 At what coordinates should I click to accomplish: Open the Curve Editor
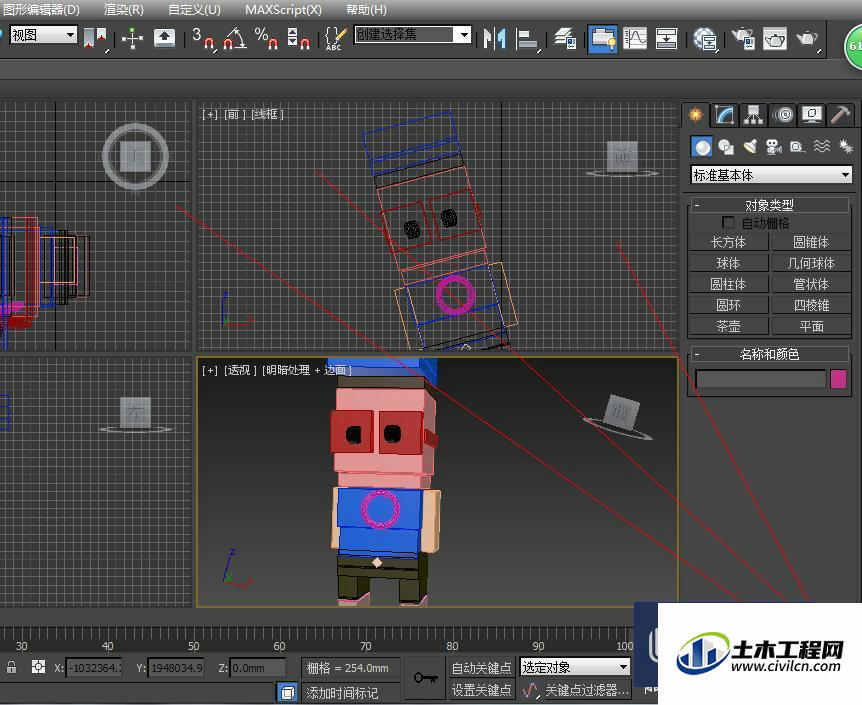click(x=635, y=39)
